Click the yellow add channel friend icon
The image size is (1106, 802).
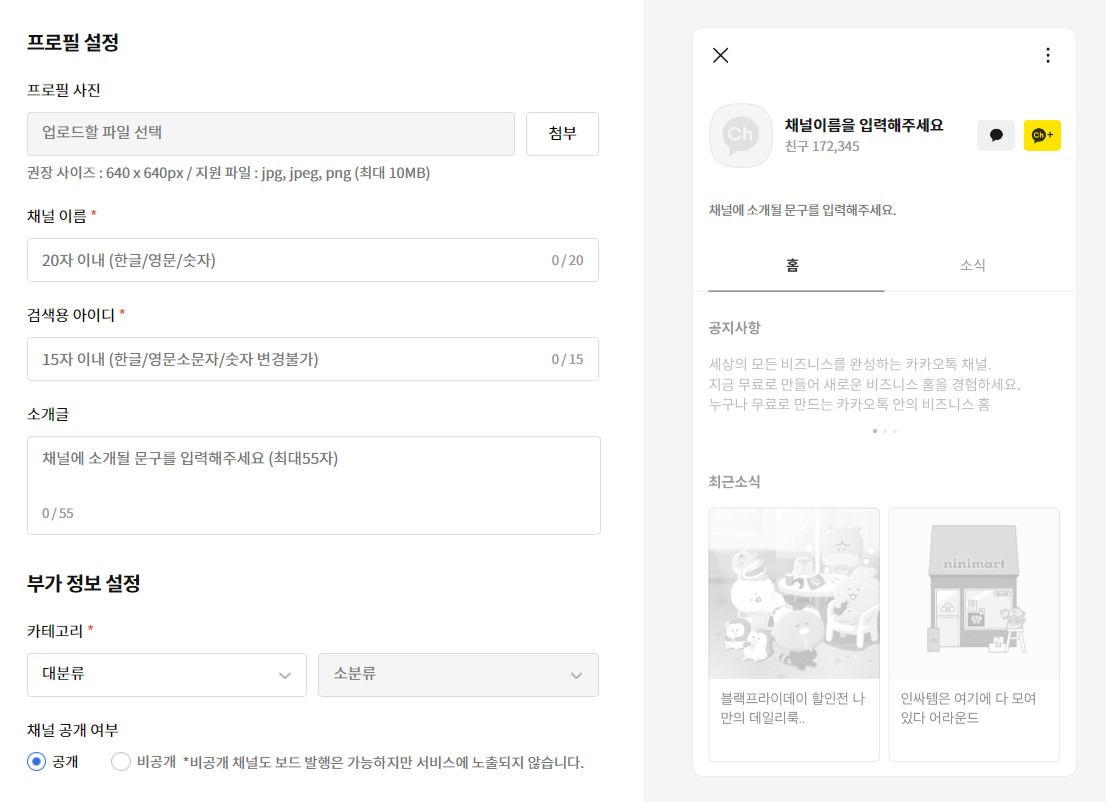1042,135
